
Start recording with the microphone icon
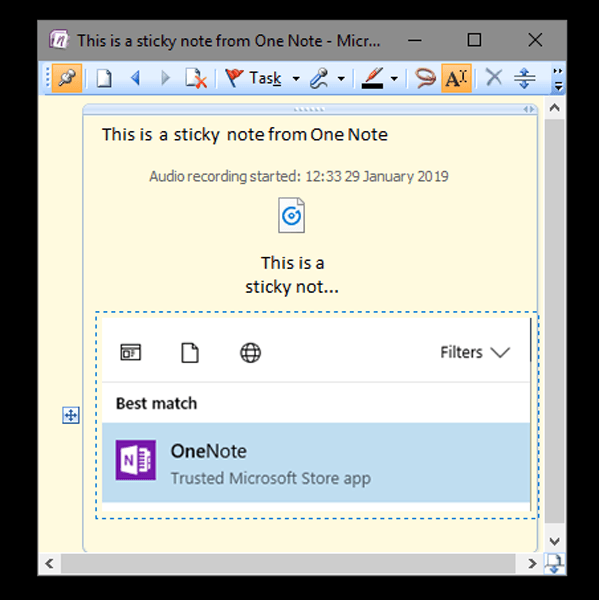(319, 78)
